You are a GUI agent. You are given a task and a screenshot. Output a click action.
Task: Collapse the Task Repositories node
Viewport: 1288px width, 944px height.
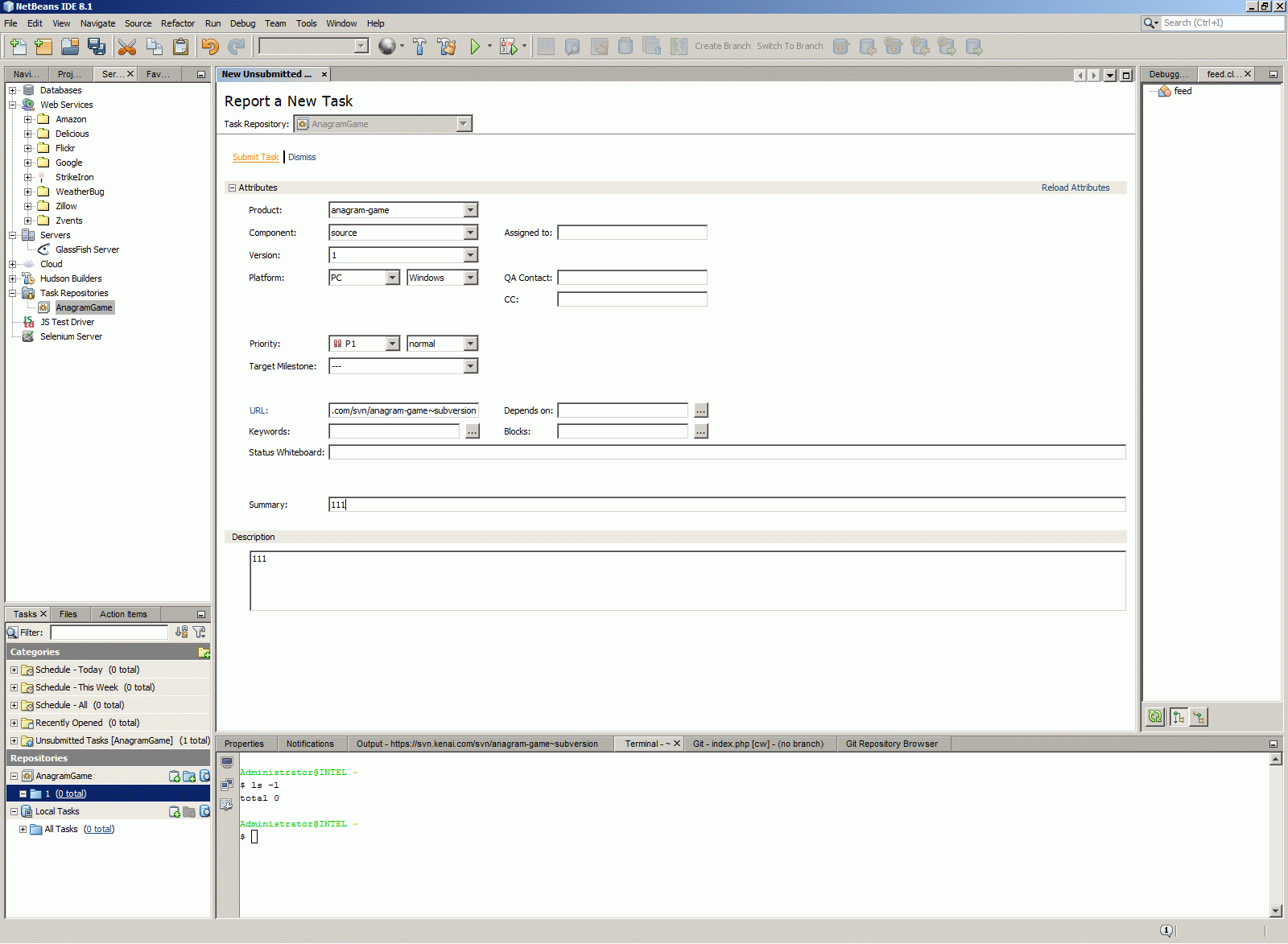coord(13,294)
